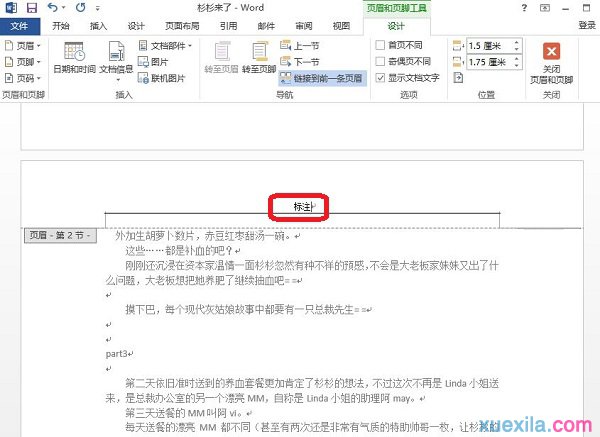
Task: Click the Undo arrow icon
Action: (53, 7)
